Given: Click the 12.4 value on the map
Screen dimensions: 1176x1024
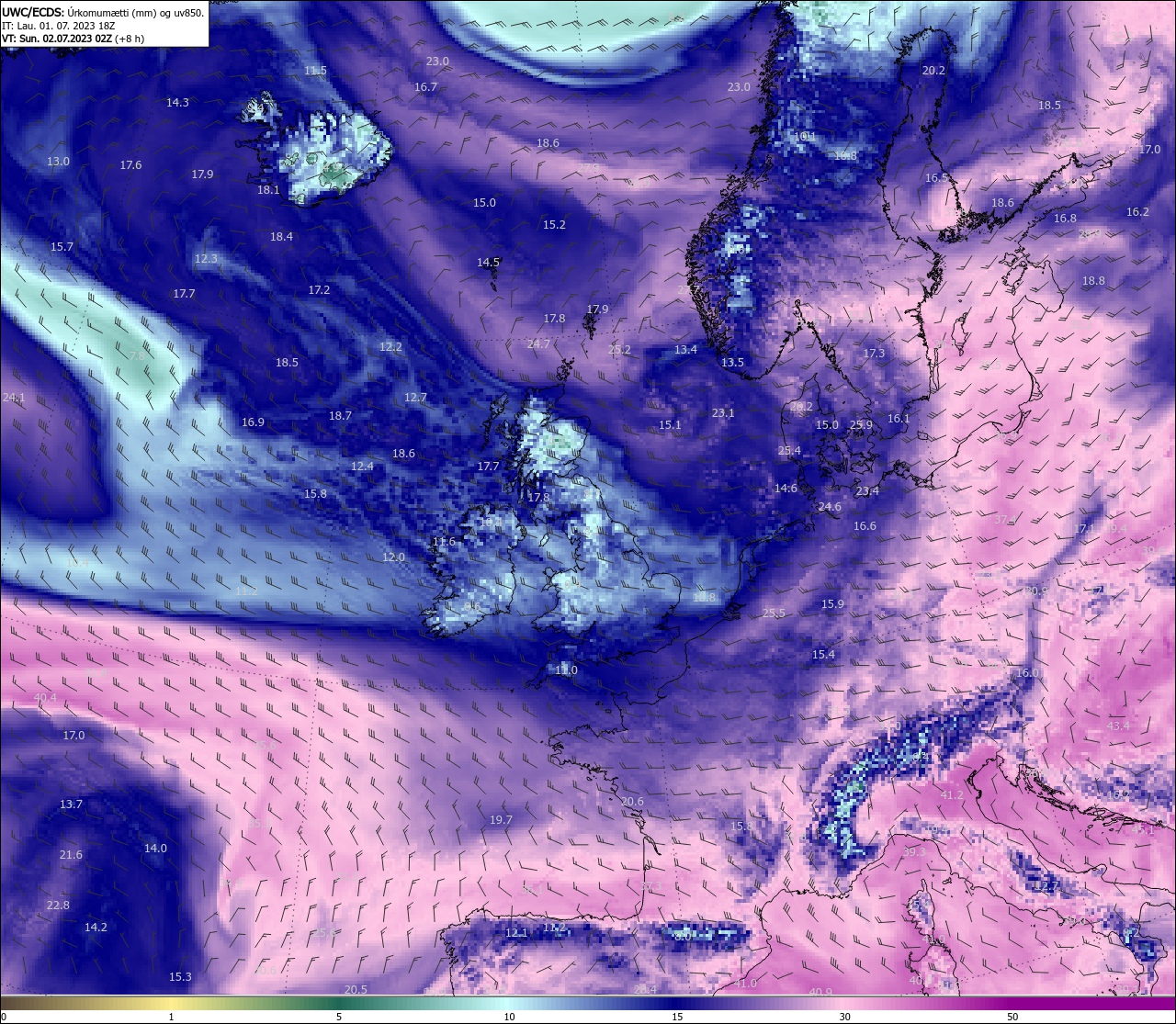Looking at the screenshot, I should [x=362, y=466].
